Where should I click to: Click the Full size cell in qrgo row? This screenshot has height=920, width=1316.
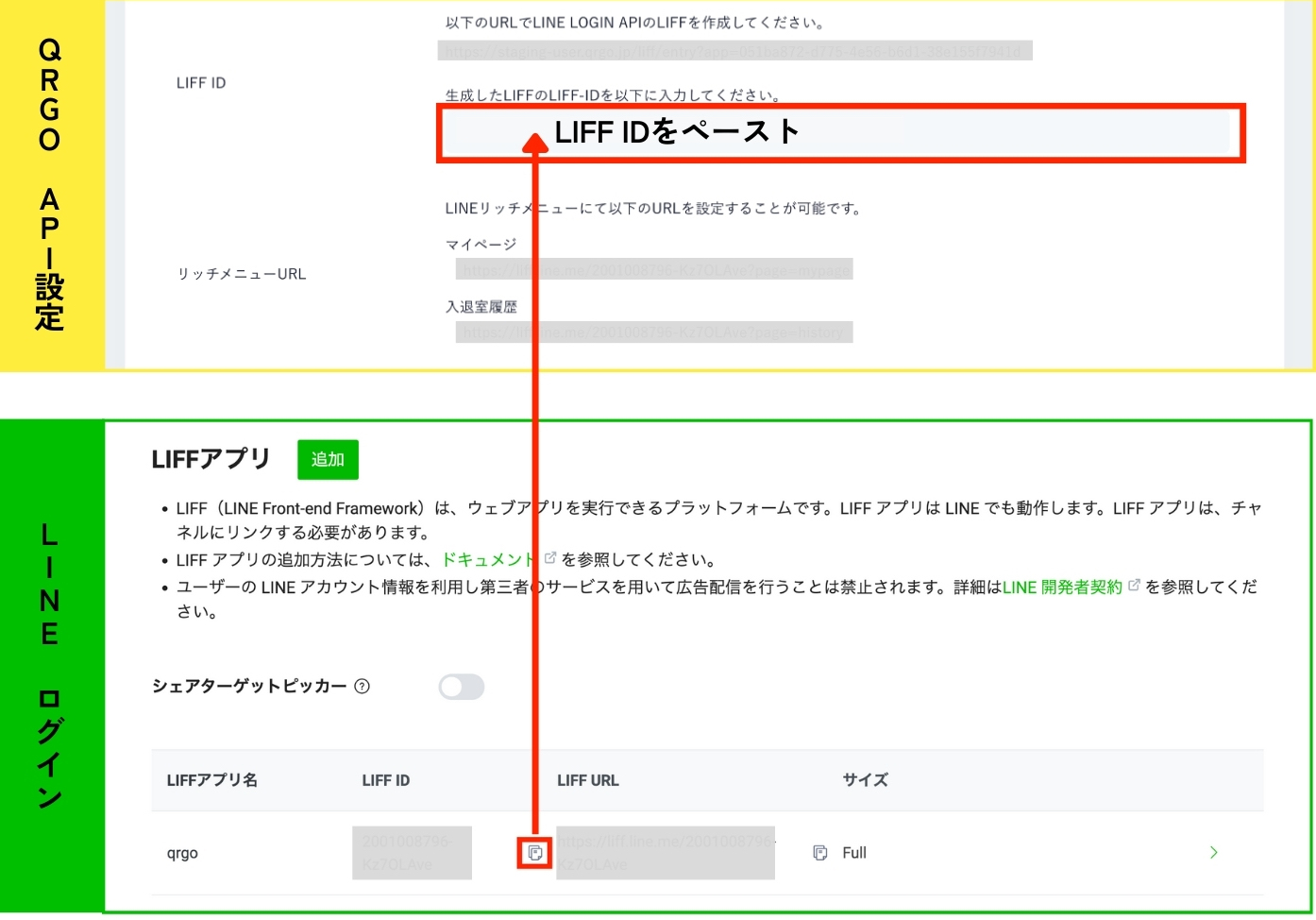854,853
